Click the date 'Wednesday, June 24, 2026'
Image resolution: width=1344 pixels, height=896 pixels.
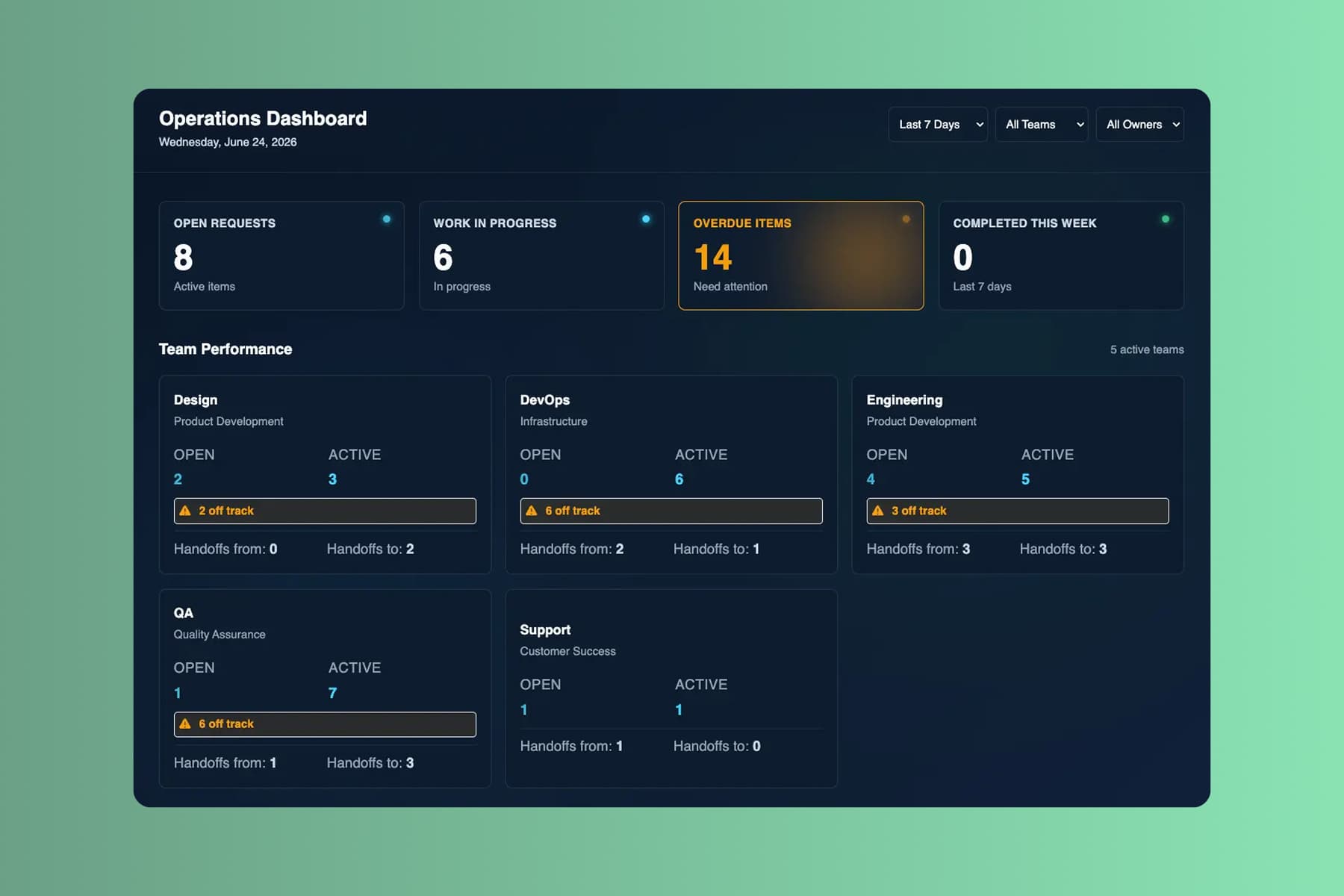(x=228, y=142)
